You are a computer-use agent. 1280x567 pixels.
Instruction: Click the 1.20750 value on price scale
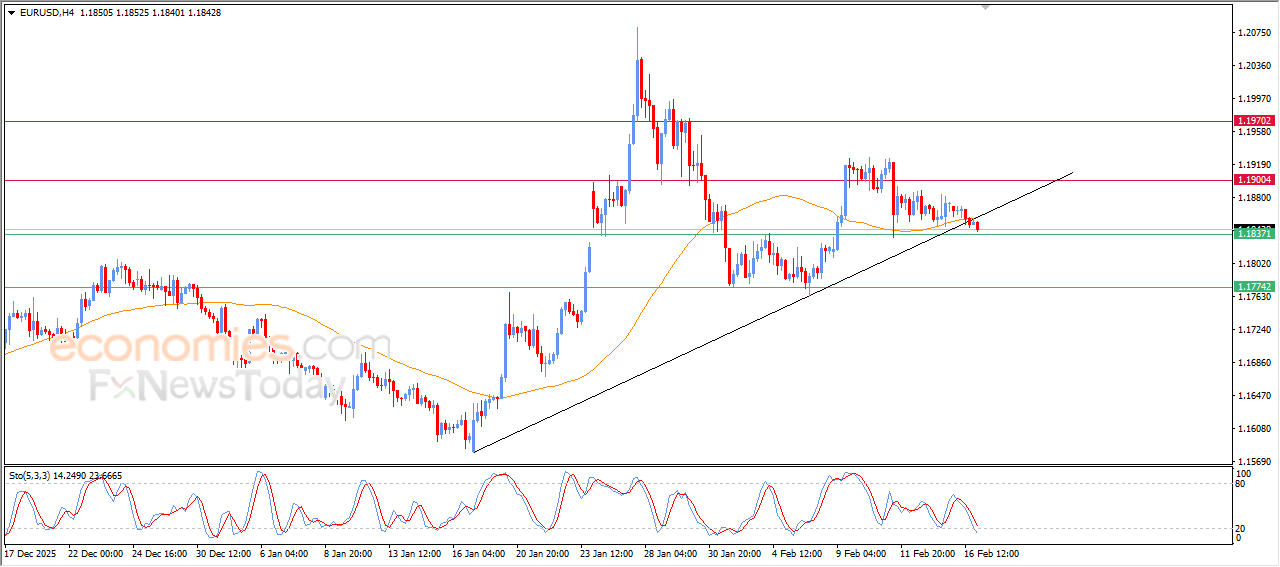(x=1253, y=33)
